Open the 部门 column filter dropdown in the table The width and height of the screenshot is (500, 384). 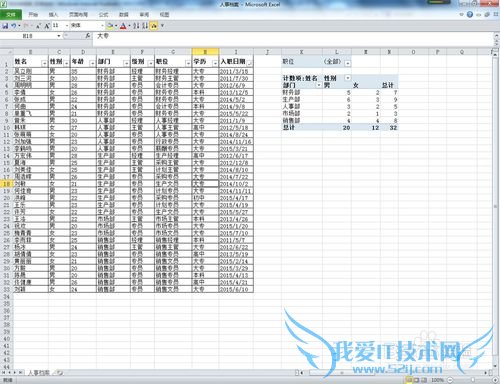click(x=126, y=63)
